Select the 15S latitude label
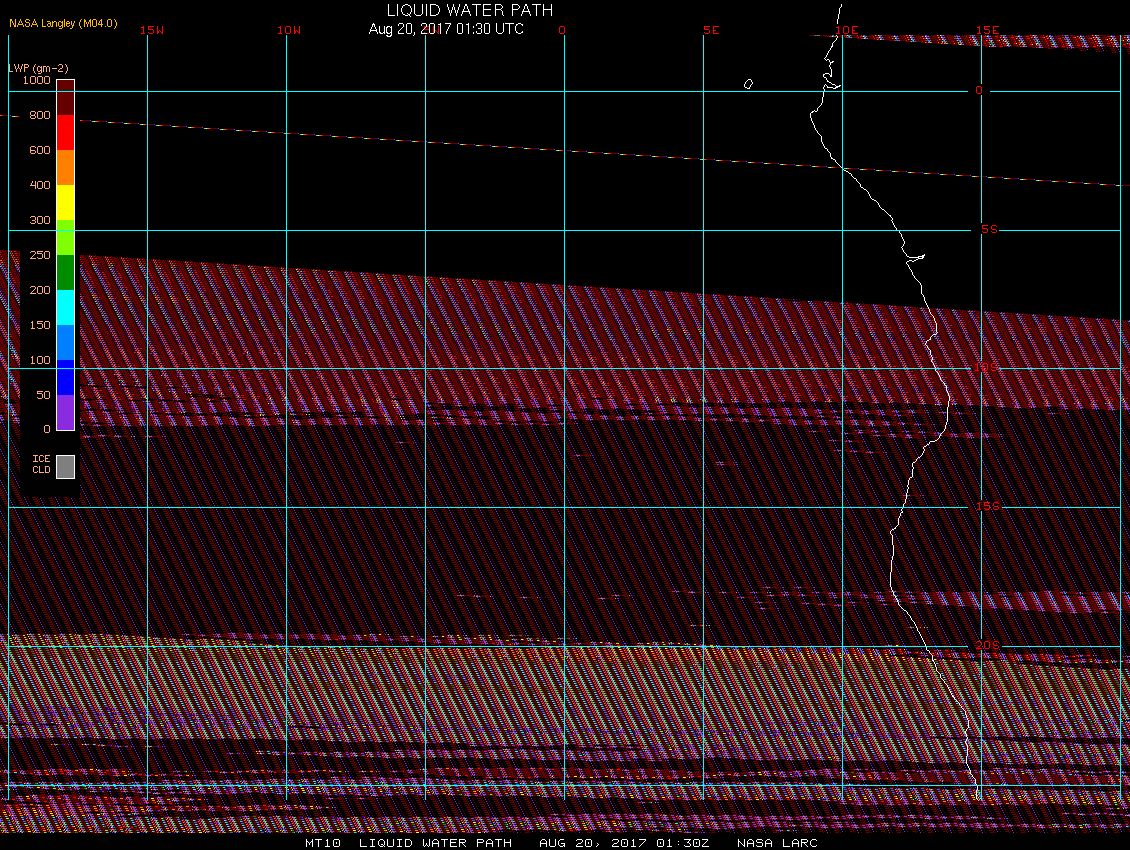1130x850 pixels. pos(987,507)
